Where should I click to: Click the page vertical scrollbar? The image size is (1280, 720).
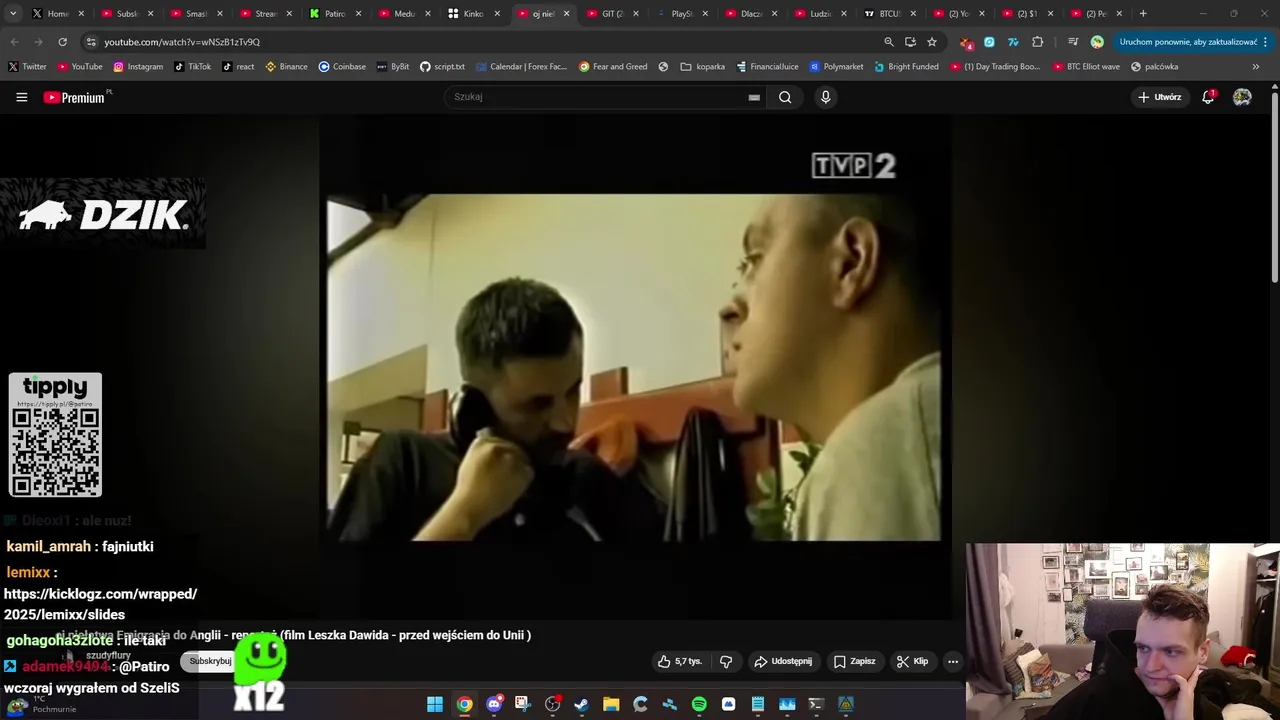(1274, 185)
